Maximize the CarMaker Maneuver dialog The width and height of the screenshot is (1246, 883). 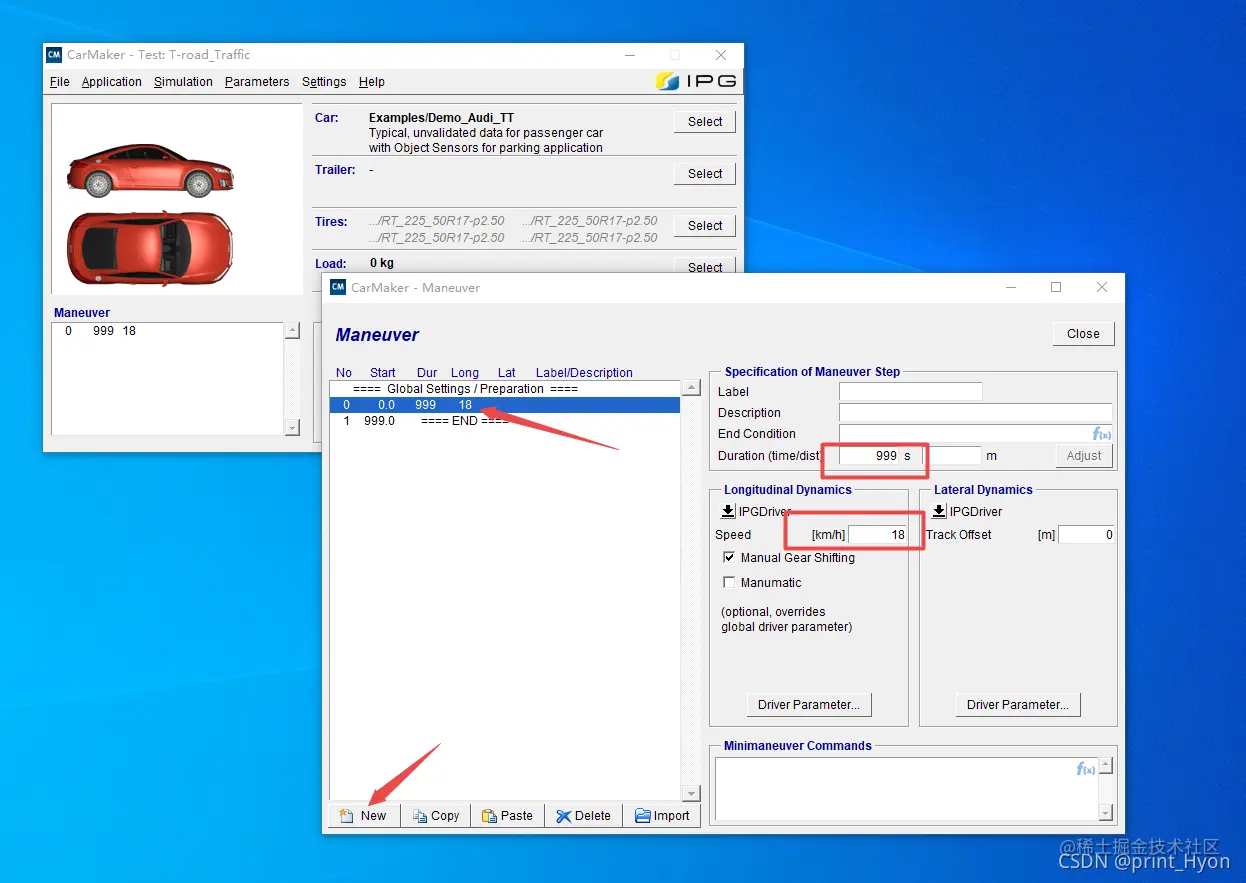tap(1056, 287)
